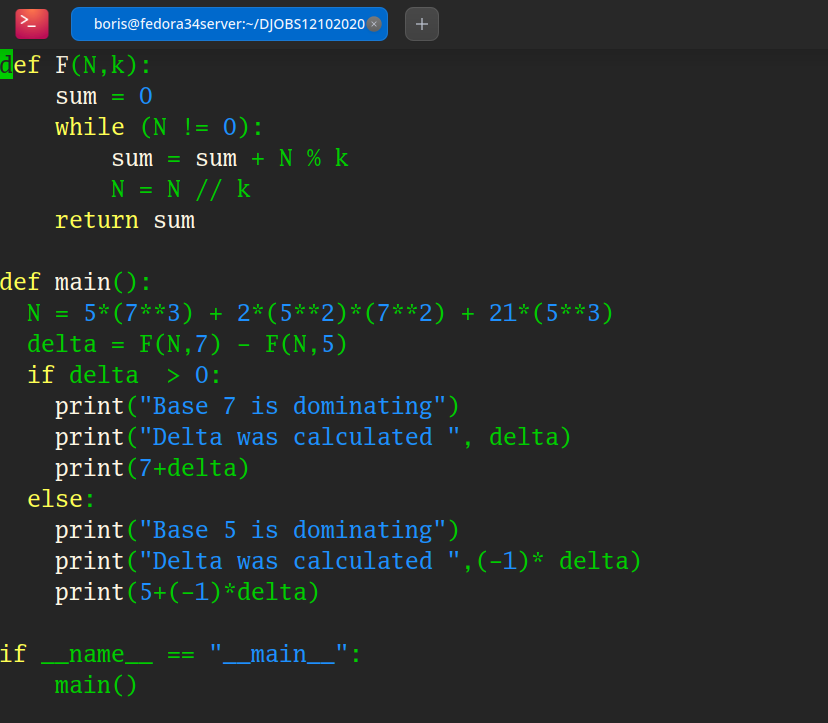This screenshot has width=828, height=723.
Task: Close the boris@fedora34server tab
Action: coord(374,24)
